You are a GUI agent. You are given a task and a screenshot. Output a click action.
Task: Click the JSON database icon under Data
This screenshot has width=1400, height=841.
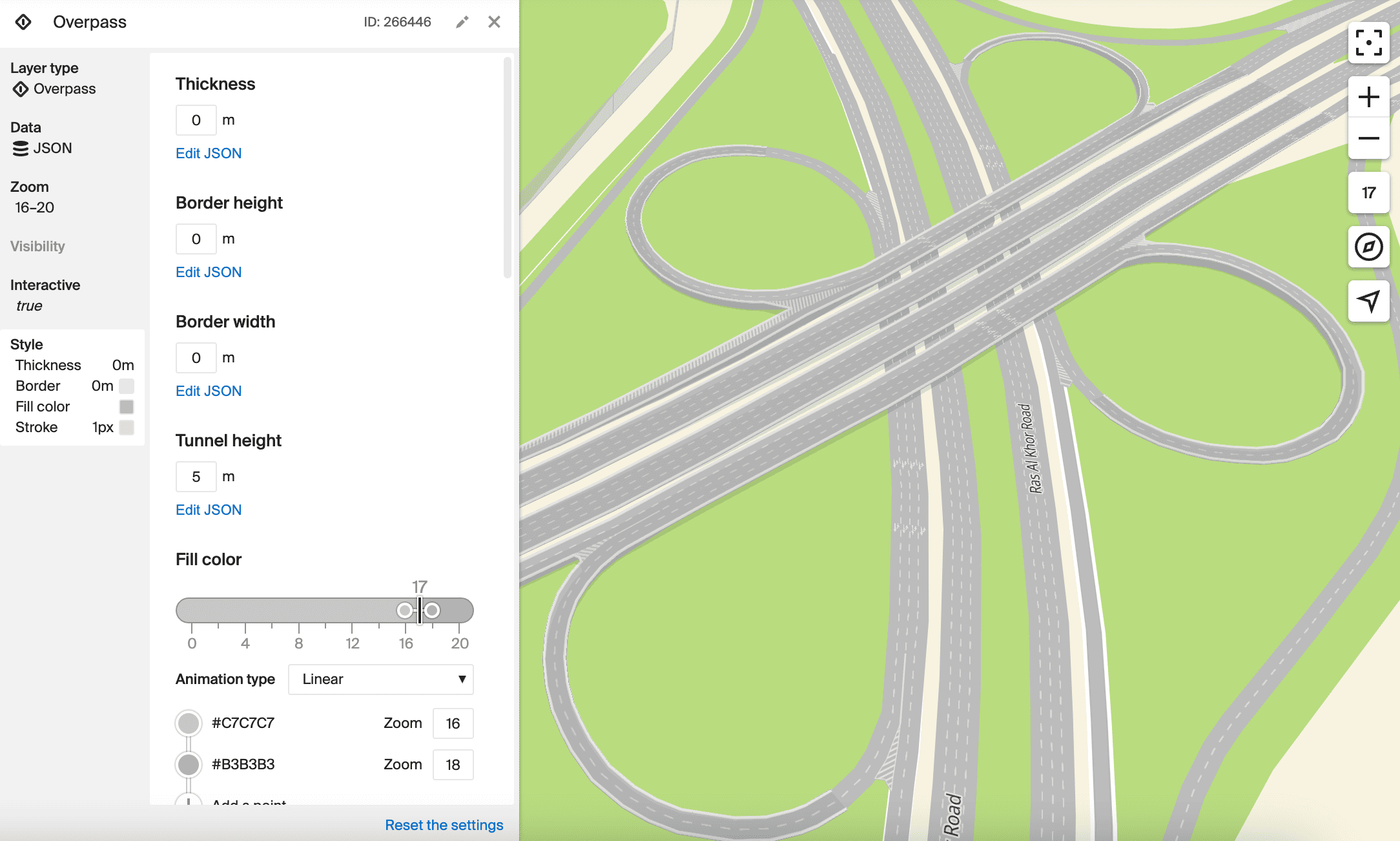tap(19, 148)
